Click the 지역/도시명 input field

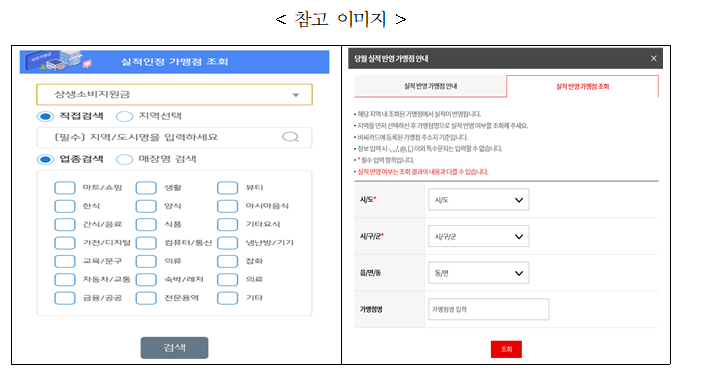175,137
